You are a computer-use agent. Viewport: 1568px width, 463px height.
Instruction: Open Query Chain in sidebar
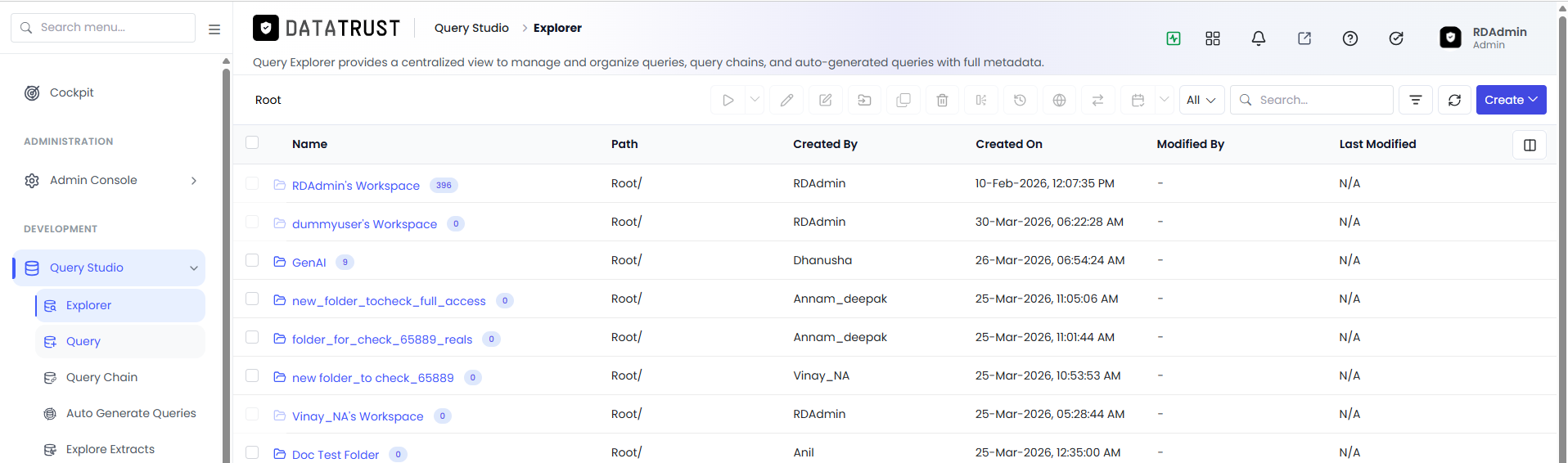101,377
